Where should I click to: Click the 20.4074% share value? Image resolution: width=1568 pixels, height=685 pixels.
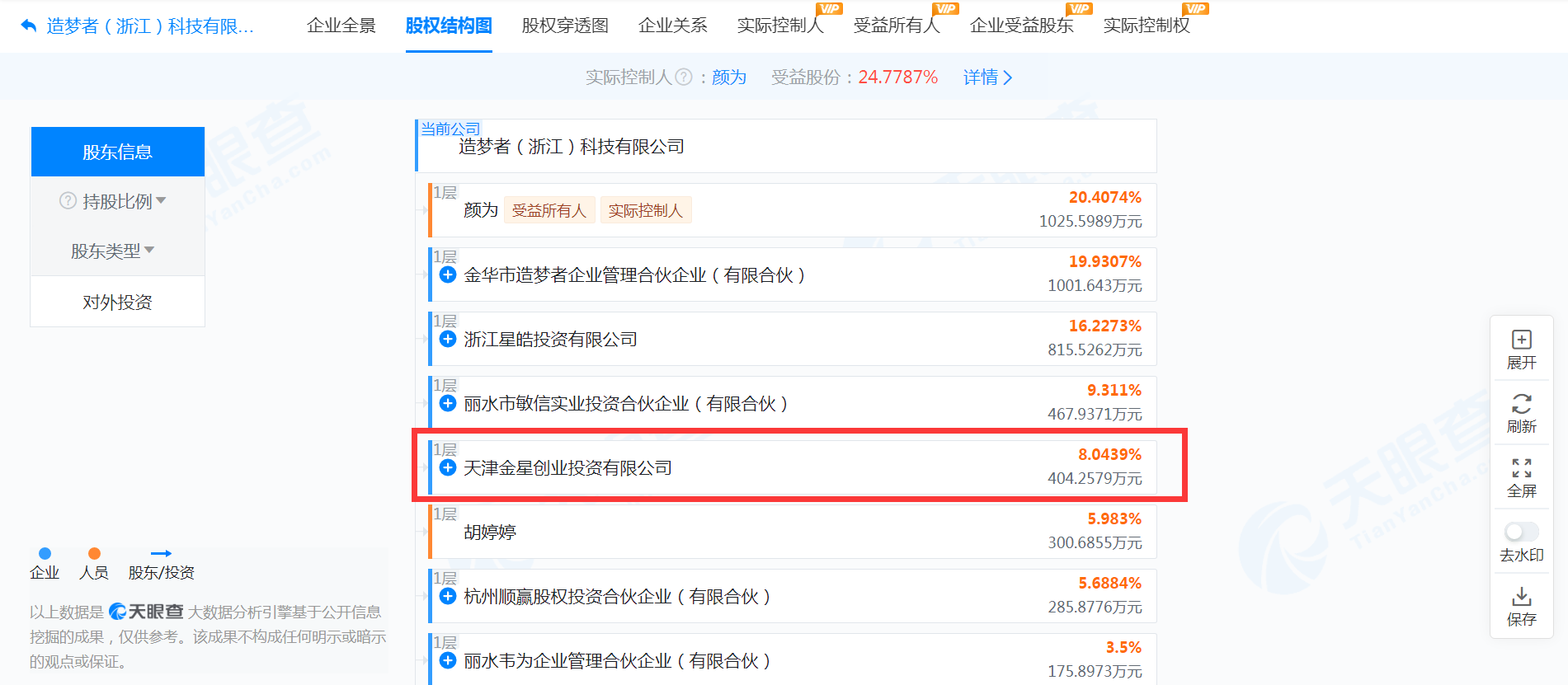tap(1105, 197)
